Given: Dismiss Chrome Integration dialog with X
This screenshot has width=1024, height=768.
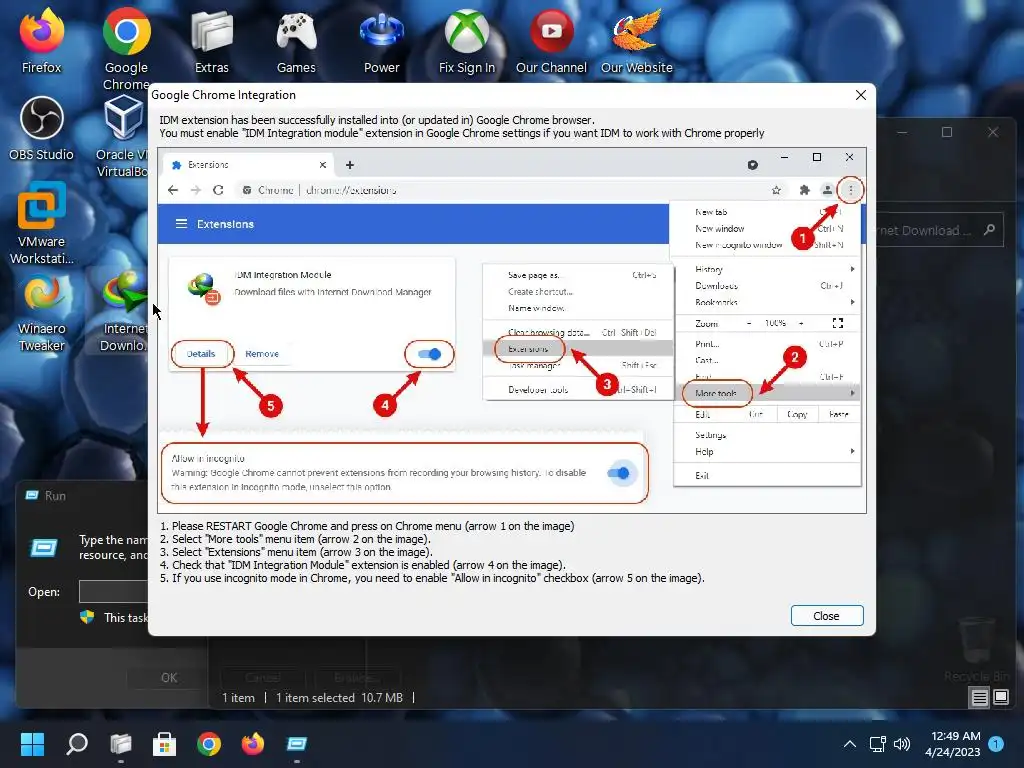Looking at the screenshot, I should coord(861,95).
